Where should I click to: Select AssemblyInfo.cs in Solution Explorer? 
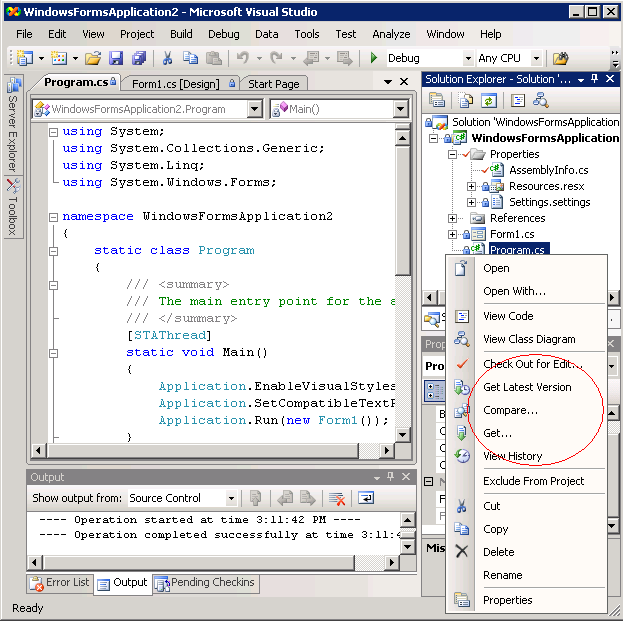tap(548, 170)
